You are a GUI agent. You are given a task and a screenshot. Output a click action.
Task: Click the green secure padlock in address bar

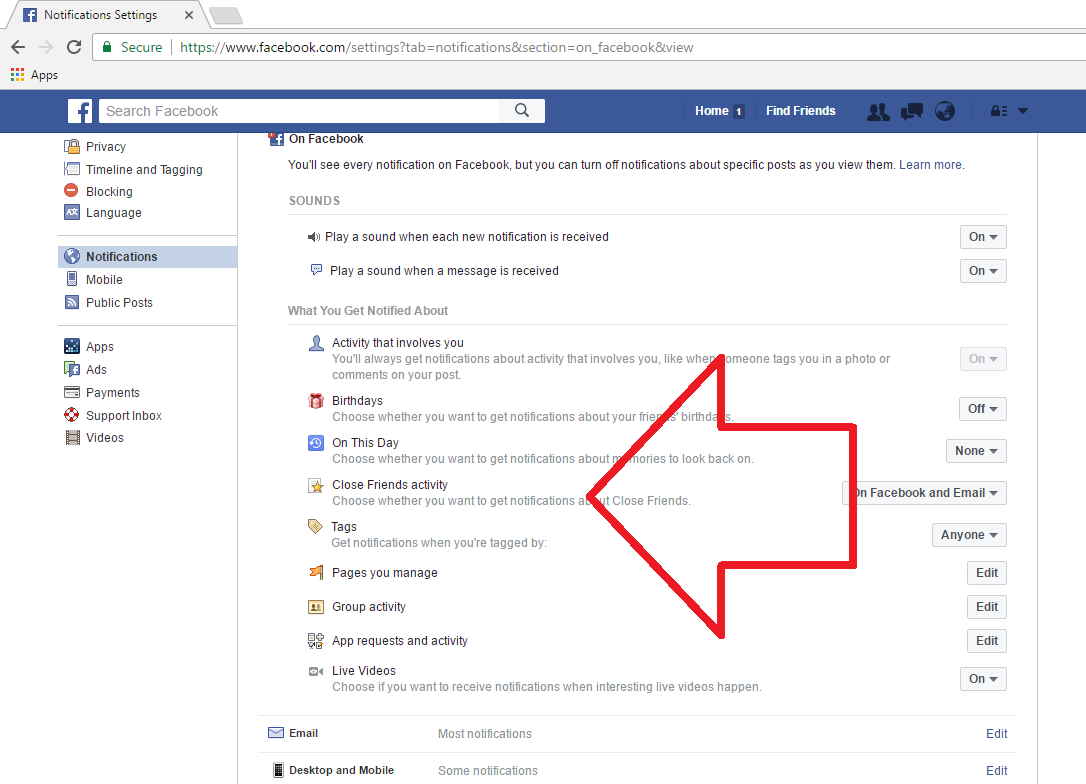pyautogui.click(x=107, y=47)
